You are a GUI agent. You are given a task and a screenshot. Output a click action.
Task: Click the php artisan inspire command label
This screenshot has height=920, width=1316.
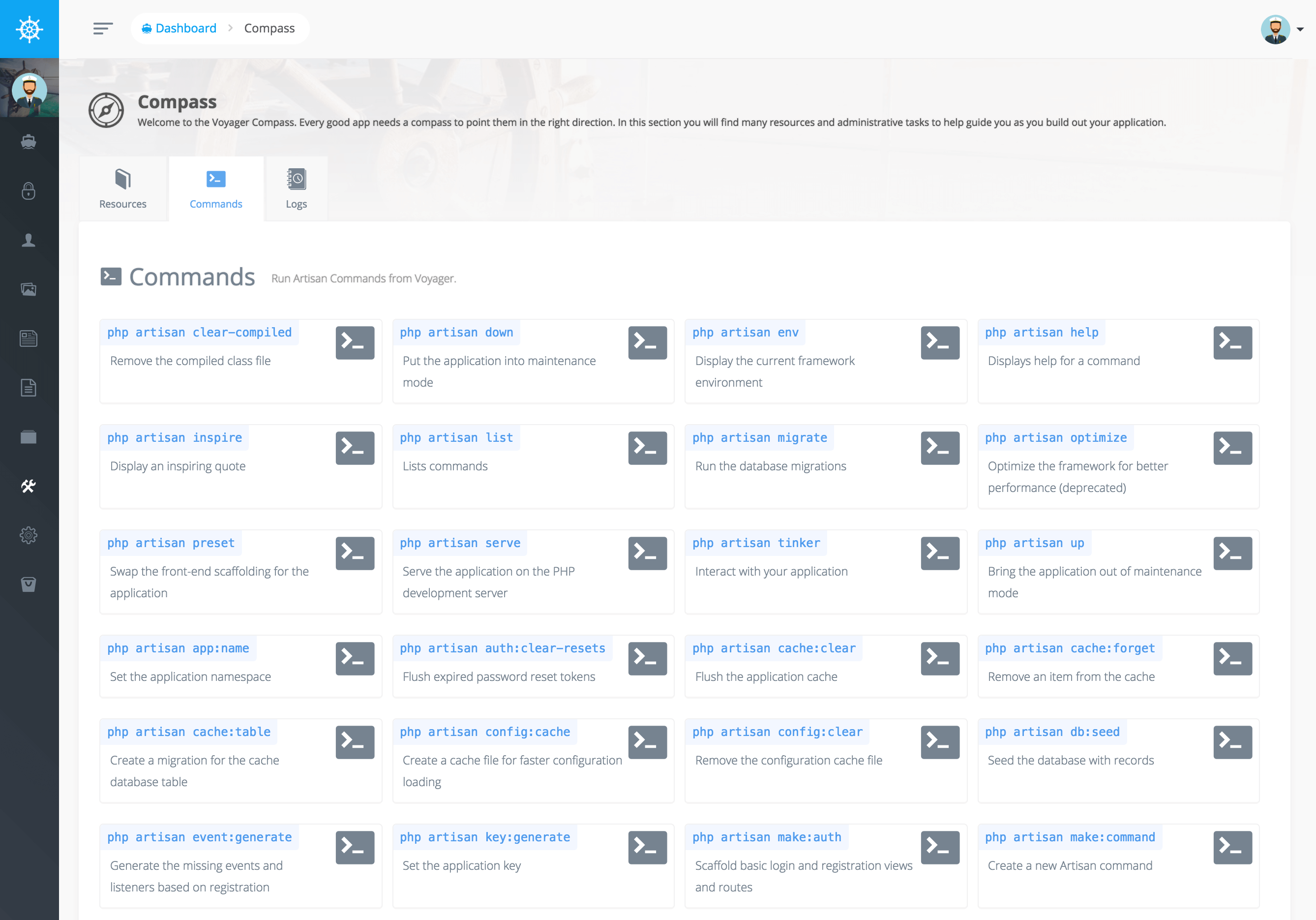tap(174, 438)
